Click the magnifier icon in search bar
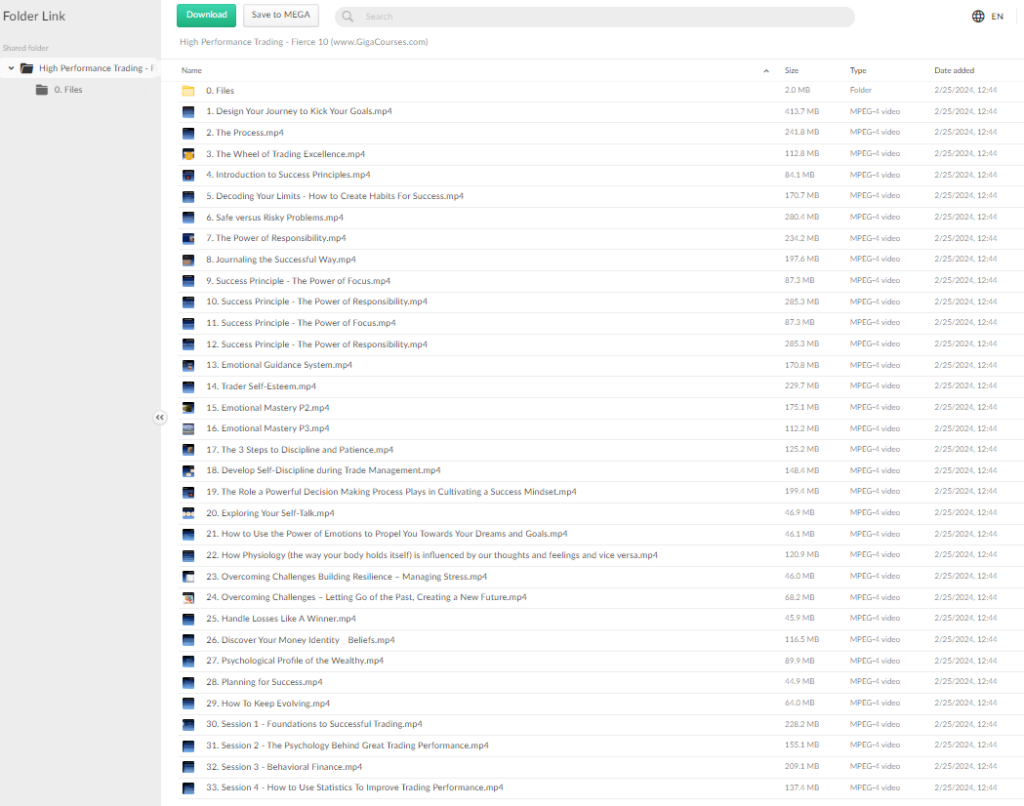 pos(349,17)
